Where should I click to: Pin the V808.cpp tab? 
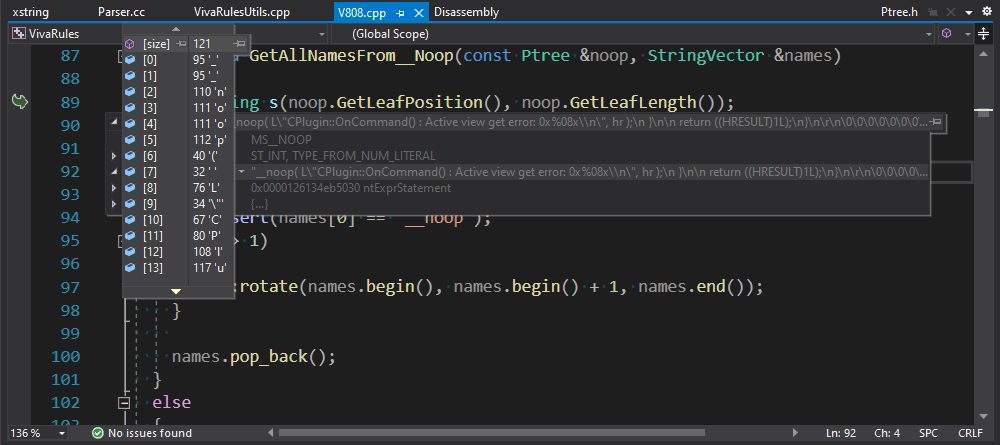[401, 13]
